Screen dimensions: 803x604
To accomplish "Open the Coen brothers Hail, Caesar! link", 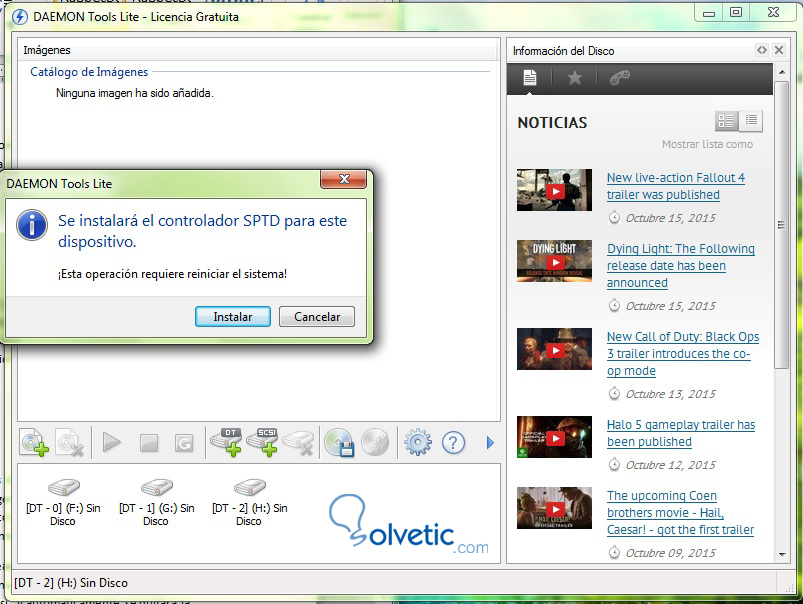I will 680,512.
